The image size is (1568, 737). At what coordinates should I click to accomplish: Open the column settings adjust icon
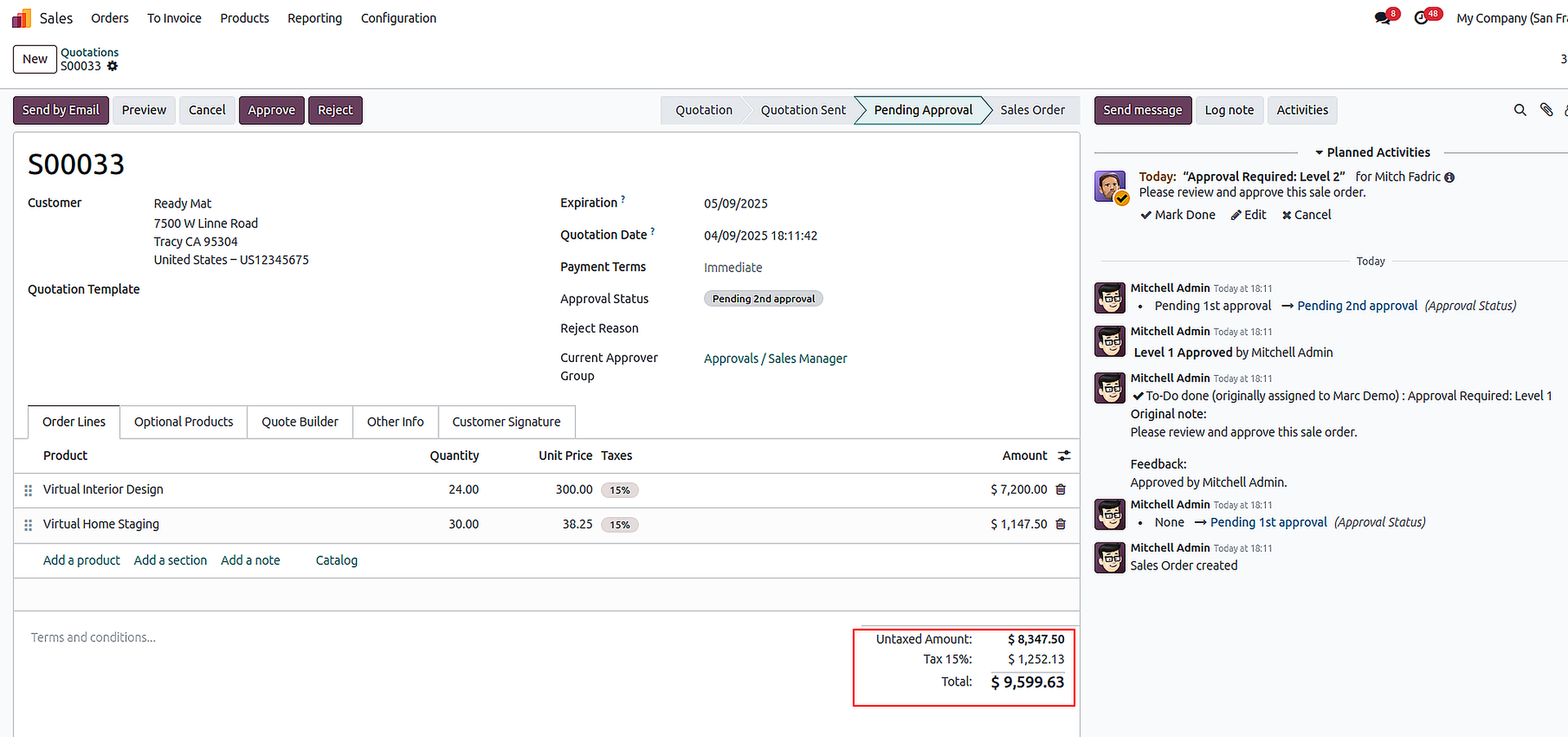tap(1063, 456)
